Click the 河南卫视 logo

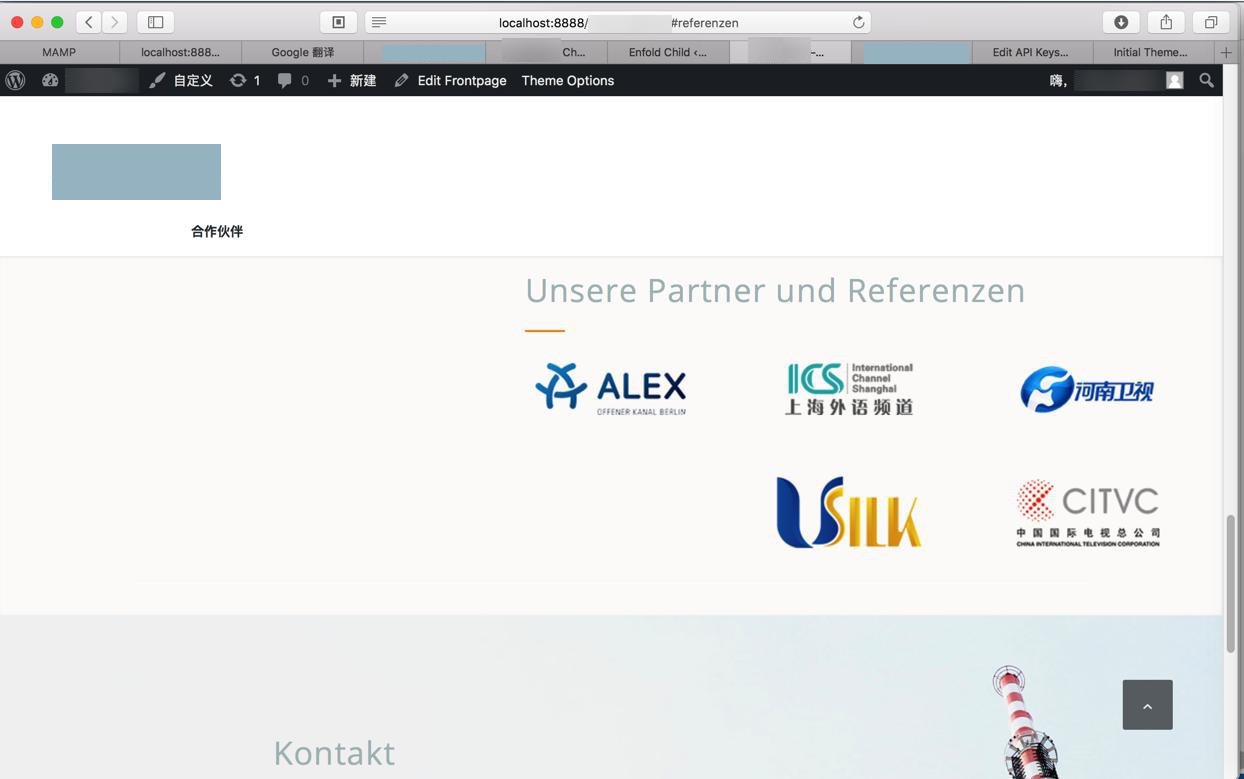pyautogui.click(x=1087, y=389)
